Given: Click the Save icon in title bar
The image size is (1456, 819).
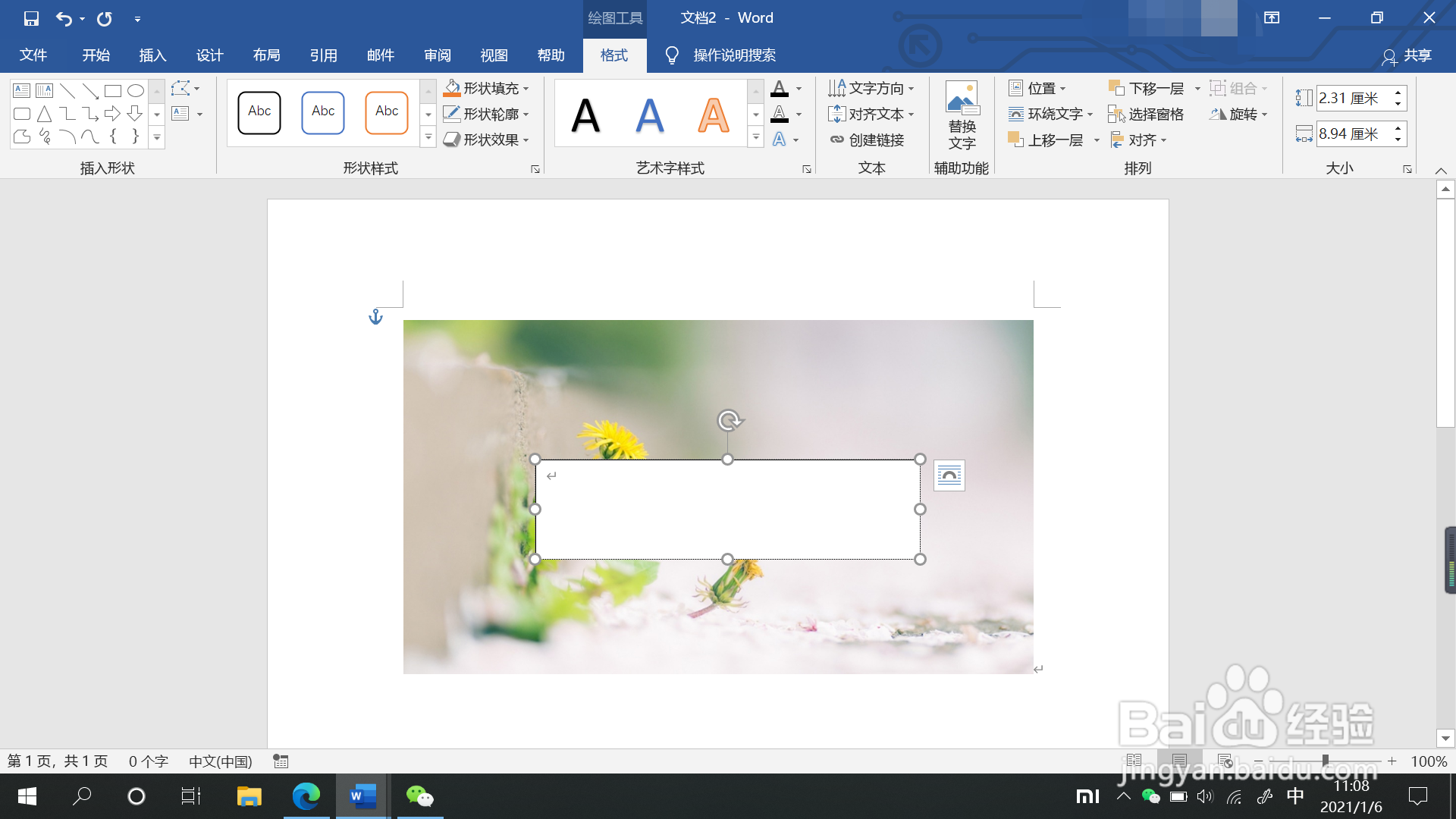Looking at the screenshot, I should [x=31, y=18].
